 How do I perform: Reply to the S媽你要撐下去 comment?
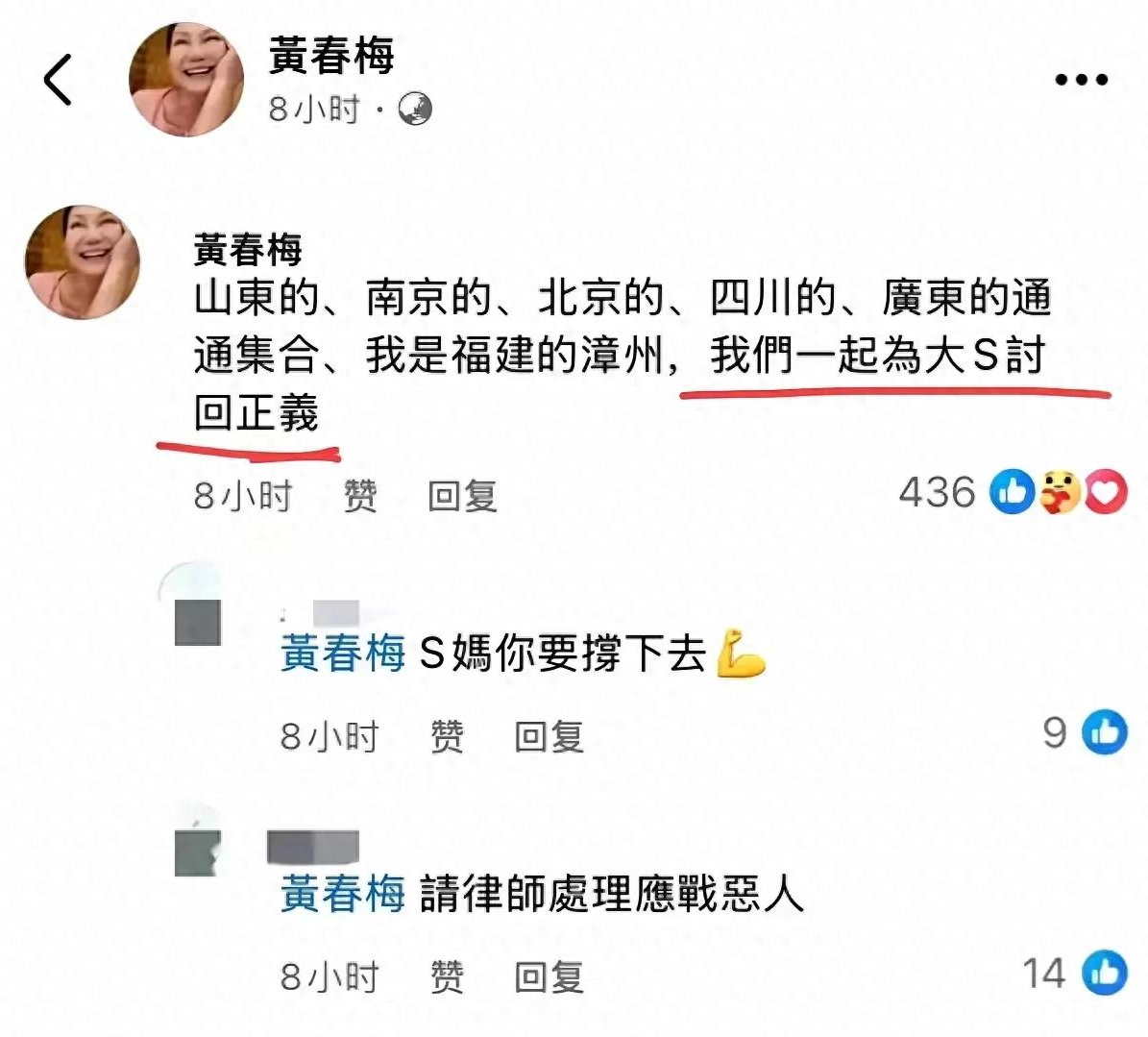[x=549, y=736]
